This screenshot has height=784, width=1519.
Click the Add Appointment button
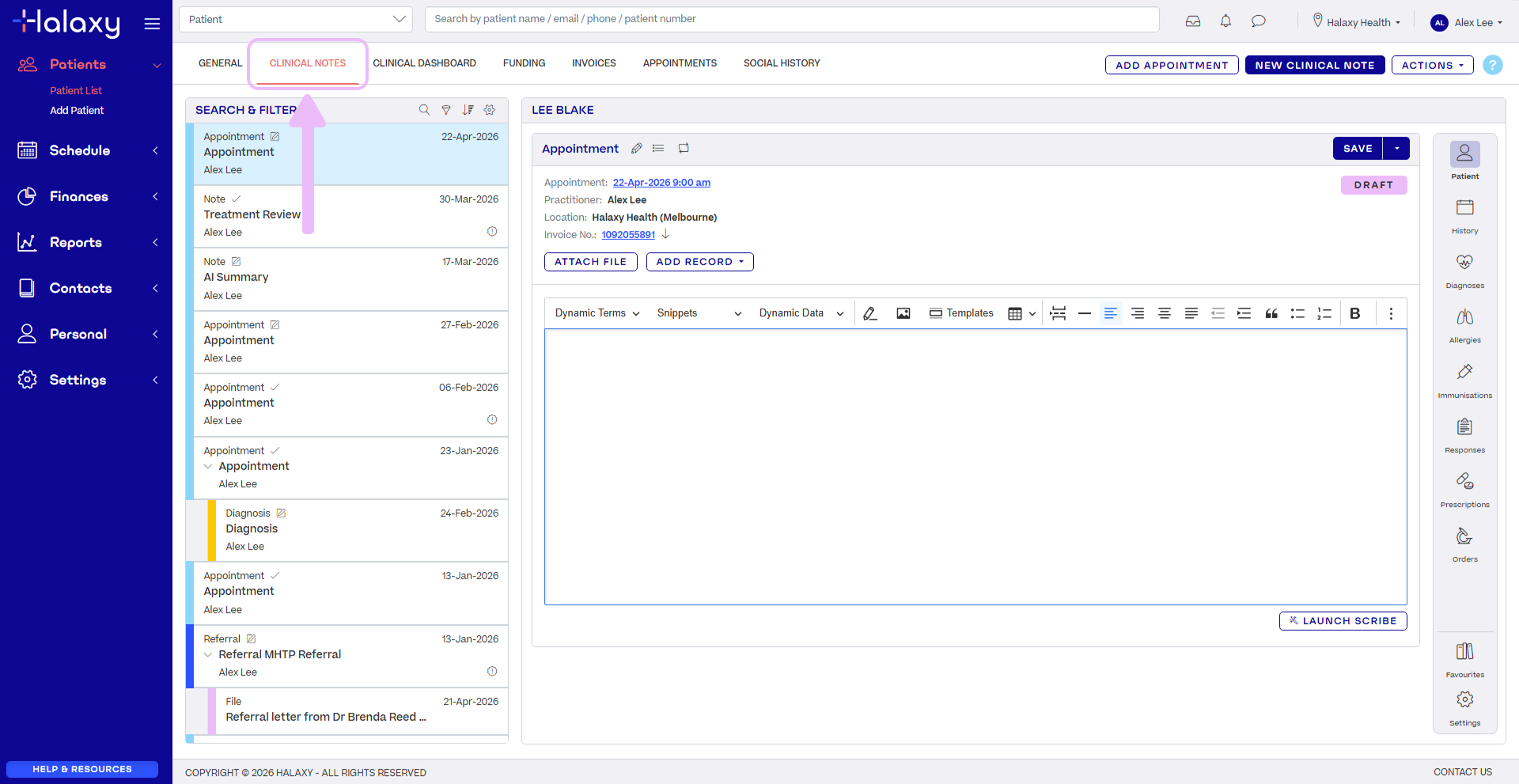pyautogui.click(x=1172, y=65)
